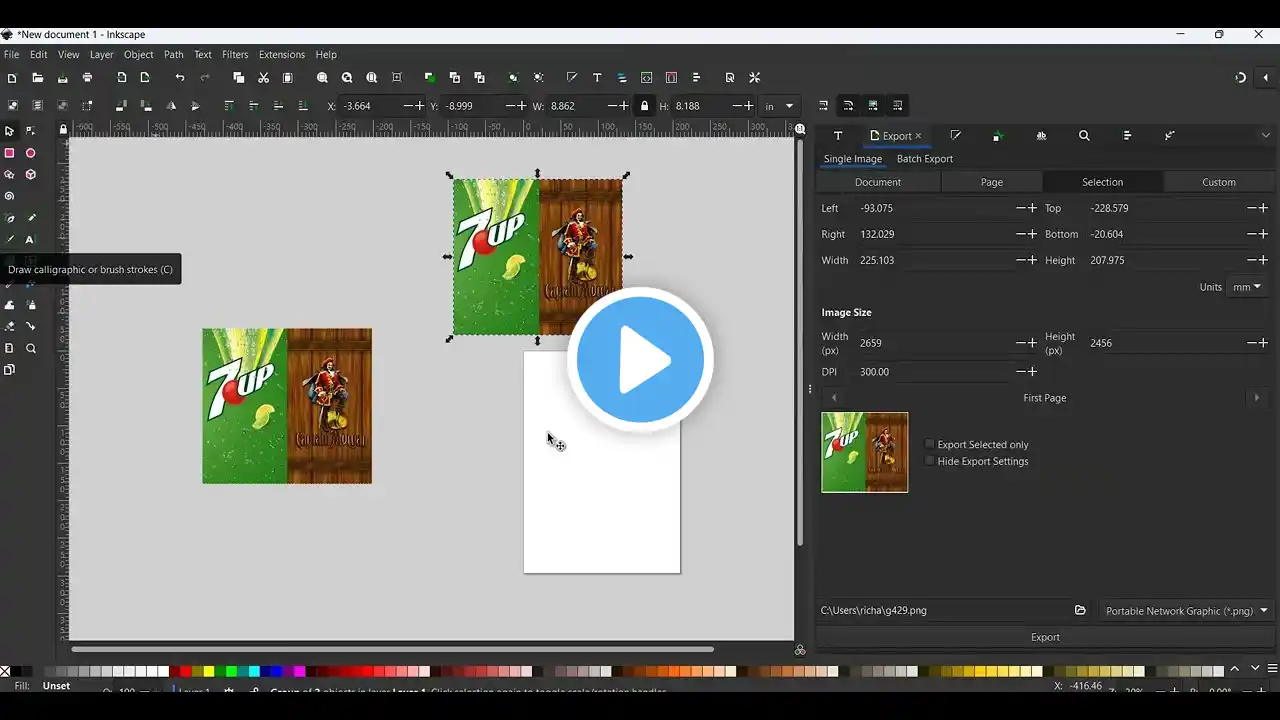
Task: Select the Page export area button
Action: (x=991, y=182)
